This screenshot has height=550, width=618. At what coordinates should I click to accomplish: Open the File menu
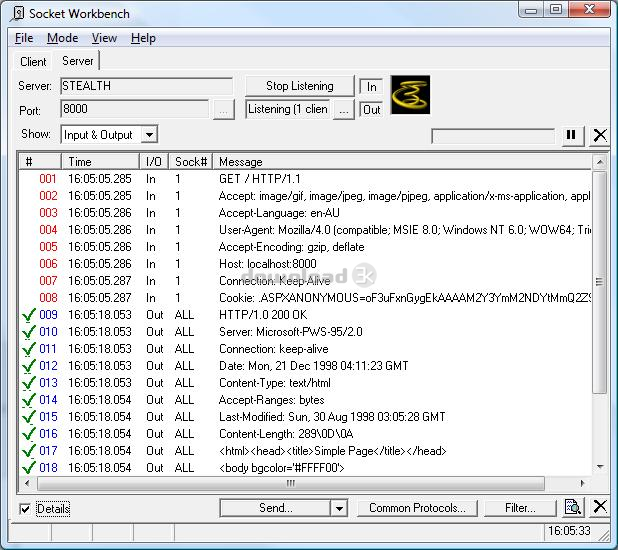(24, 38)
